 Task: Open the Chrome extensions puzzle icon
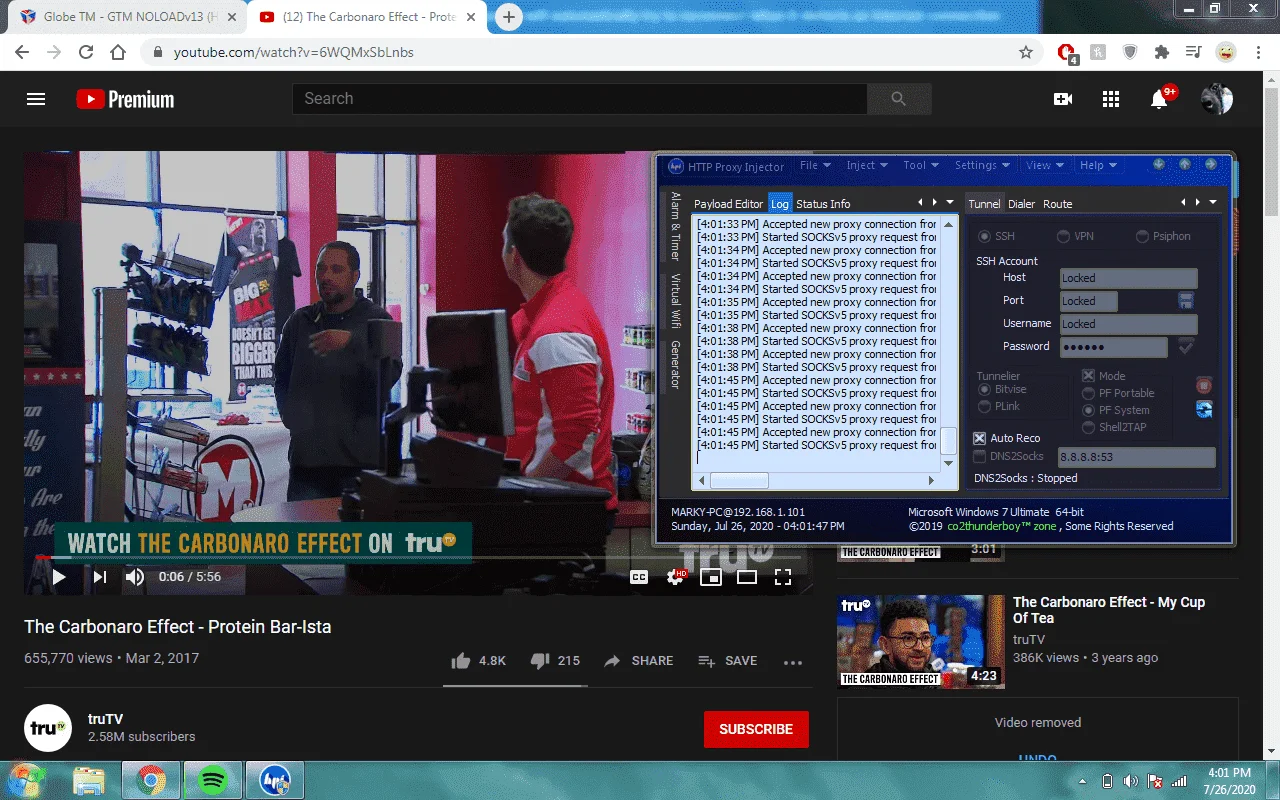tap(1161, 52)
